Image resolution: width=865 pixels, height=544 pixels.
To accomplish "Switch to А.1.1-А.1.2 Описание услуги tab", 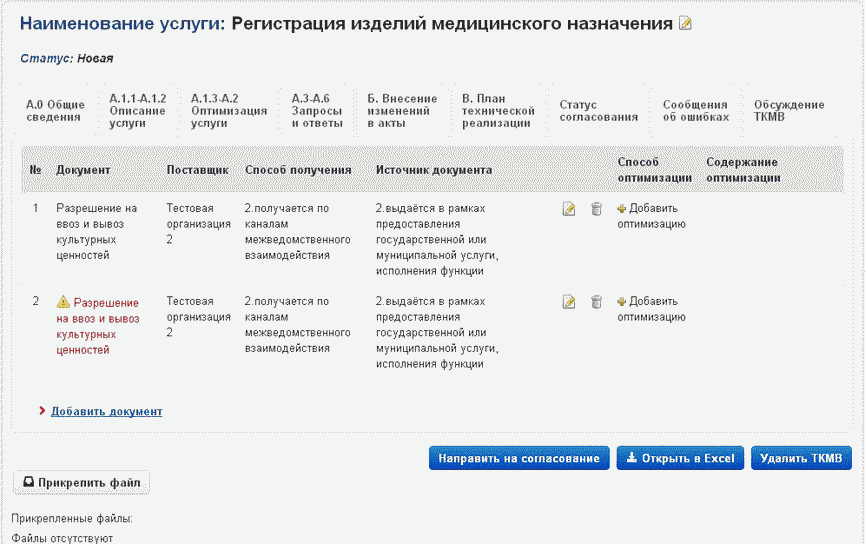I will point(137,111).
